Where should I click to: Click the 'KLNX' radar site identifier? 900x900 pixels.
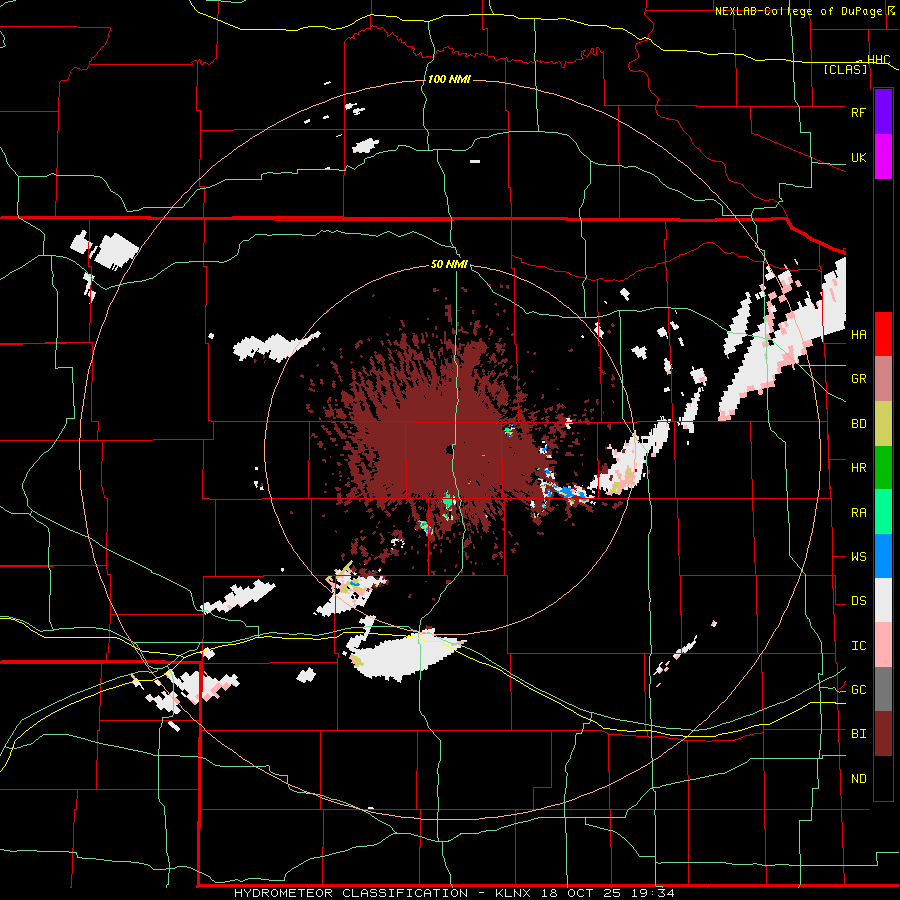[x=515, y=893]
